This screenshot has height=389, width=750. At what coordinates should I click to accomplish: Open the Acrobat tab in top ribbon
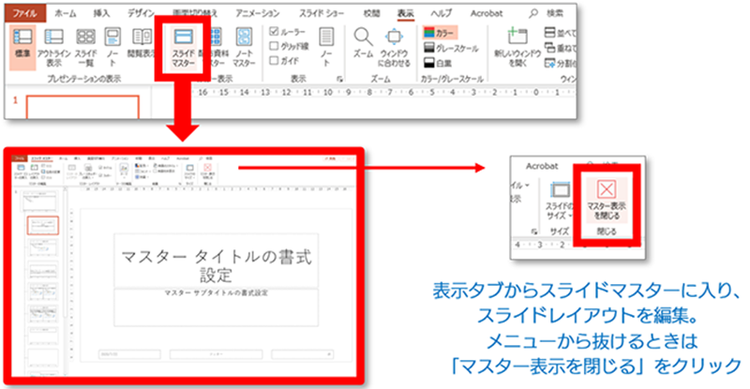tap(486, 13)
